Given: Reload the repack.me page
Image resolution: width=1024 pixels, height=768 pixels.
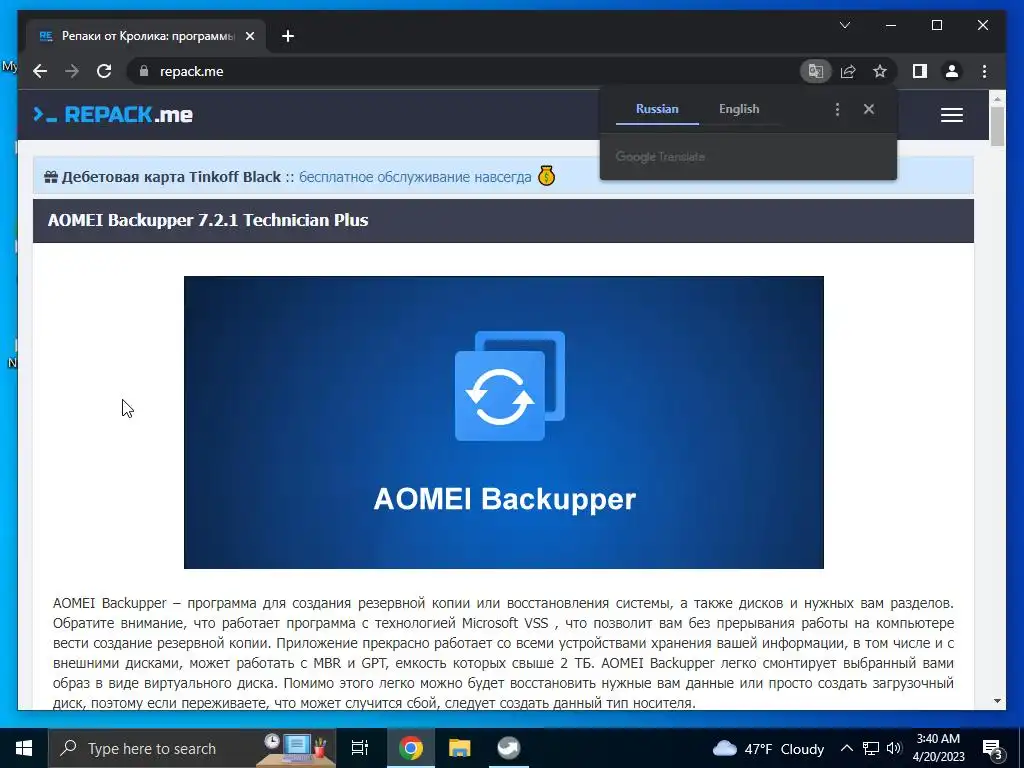Looking at the screenshot, I should 104,71.
